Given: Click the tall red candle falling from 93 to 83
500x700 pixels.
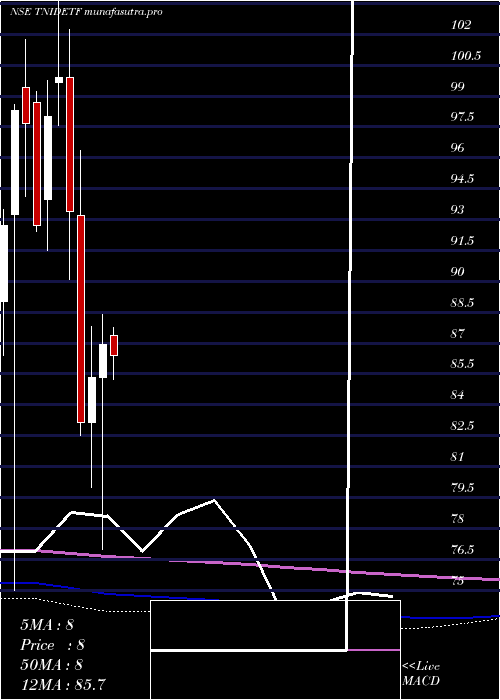Looking at the screenshot, I should click(81, 319).
